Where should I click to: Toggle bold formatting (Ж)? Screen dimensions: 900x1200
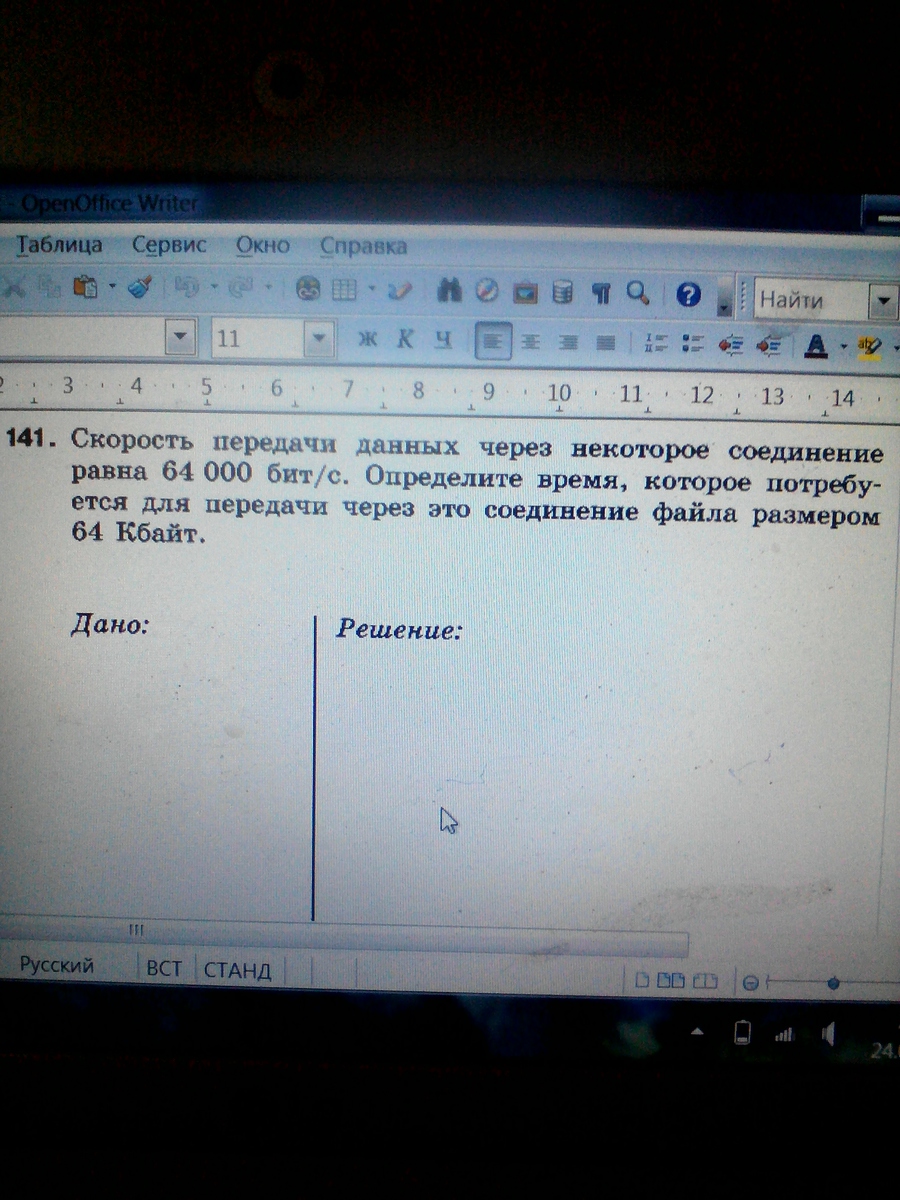pos(367,339)
